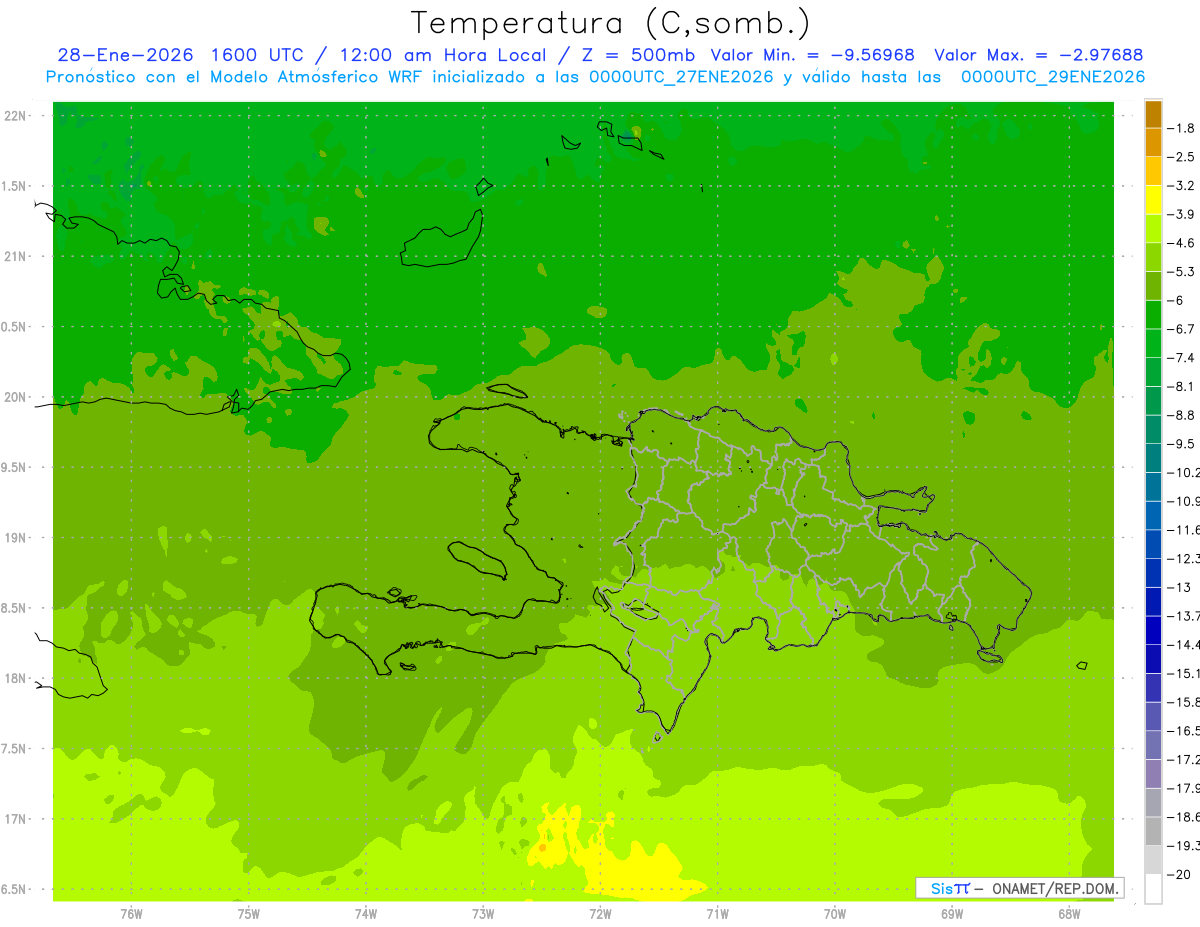Click the title "Temperatura (C,somb.)"
Screen dimensions: 1200x927
pyautogui.click(x=611, y=24)
